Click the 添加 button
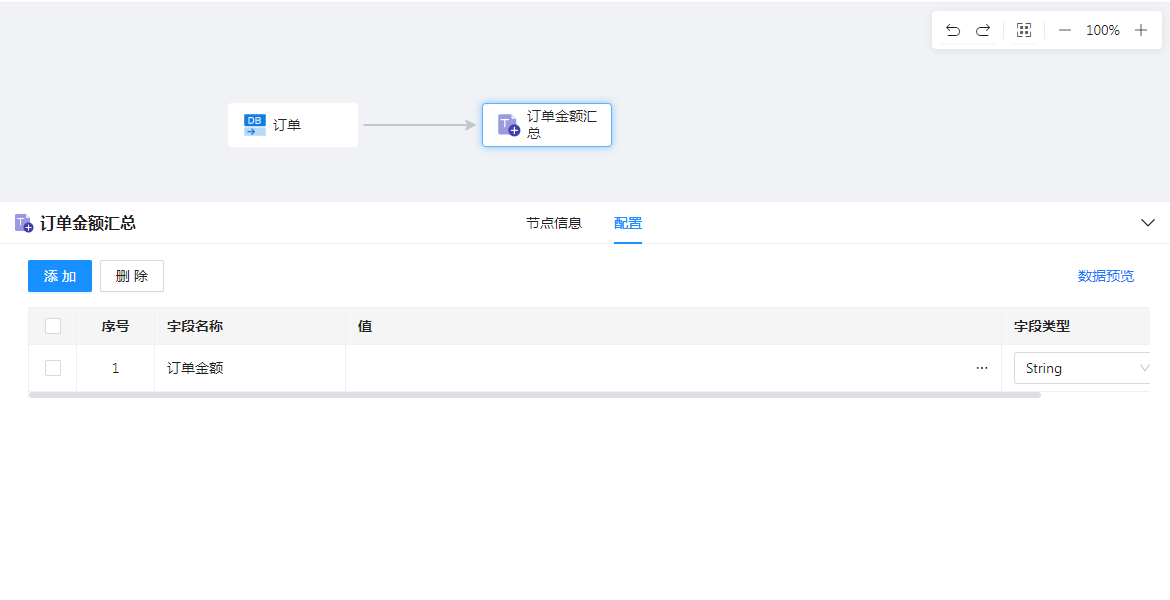Viewport: 1170px width, 600px height. (x=60, y=276)
